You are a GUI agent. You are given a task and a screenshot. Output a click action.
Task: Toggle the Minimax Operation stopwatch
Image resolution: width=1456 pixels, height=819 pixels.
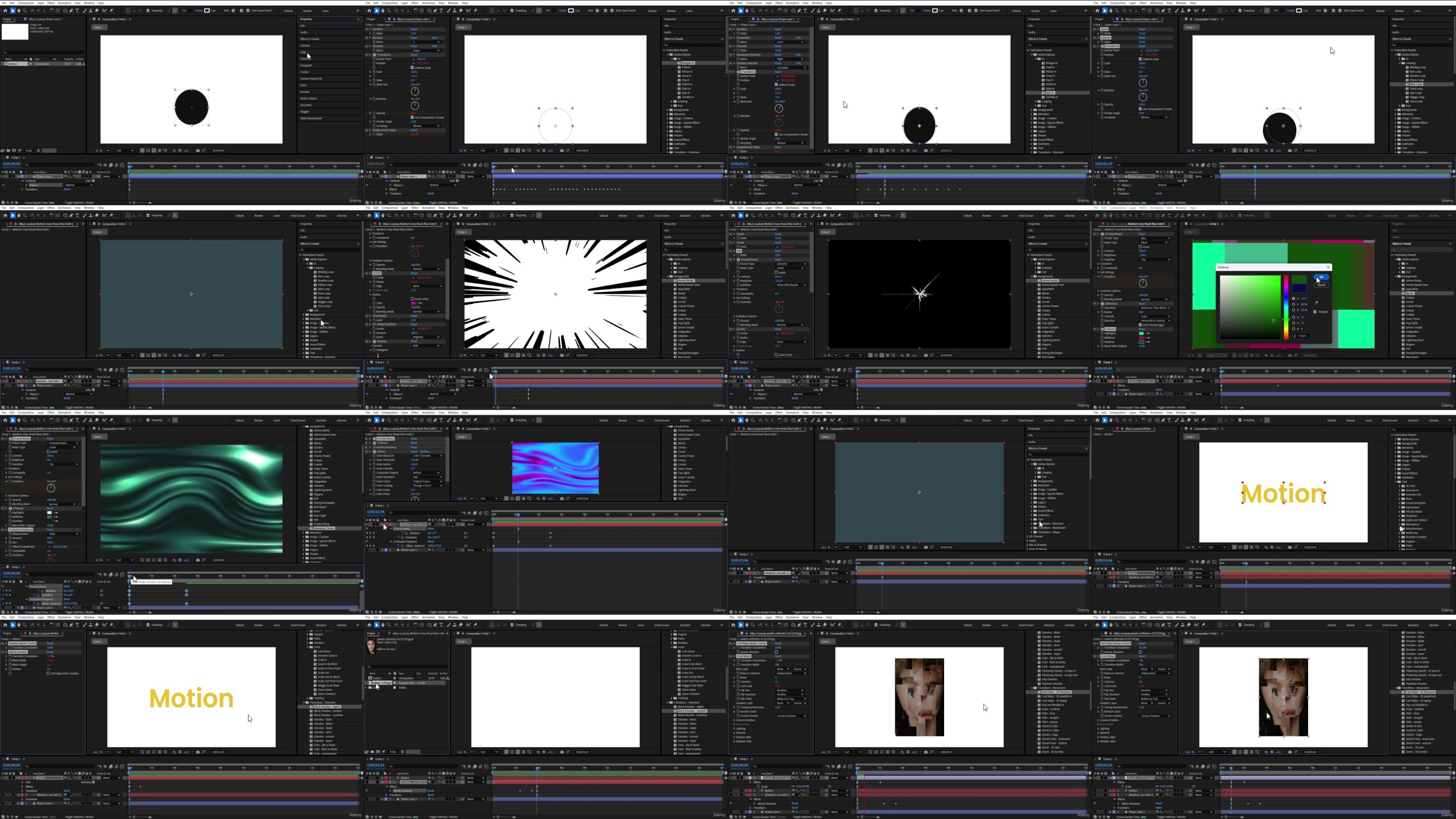tap(1102, 308)
